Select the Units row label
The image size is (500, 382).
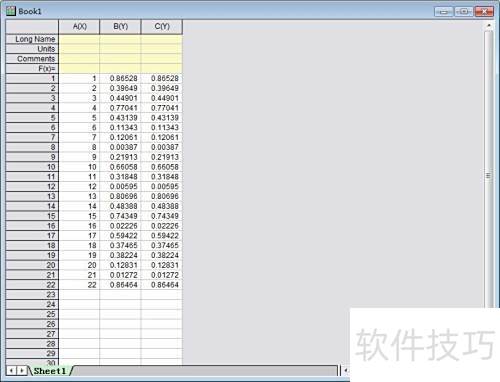(32, 49)
